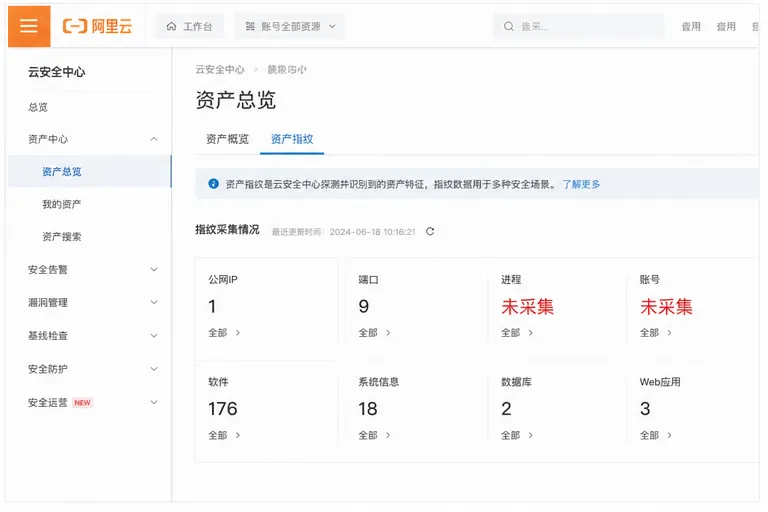Click the update timestamp 2024-06-18 10:16:21
The width and height of the screenshot is (768, 512).
pyautogui.click(x=372, y=232)
